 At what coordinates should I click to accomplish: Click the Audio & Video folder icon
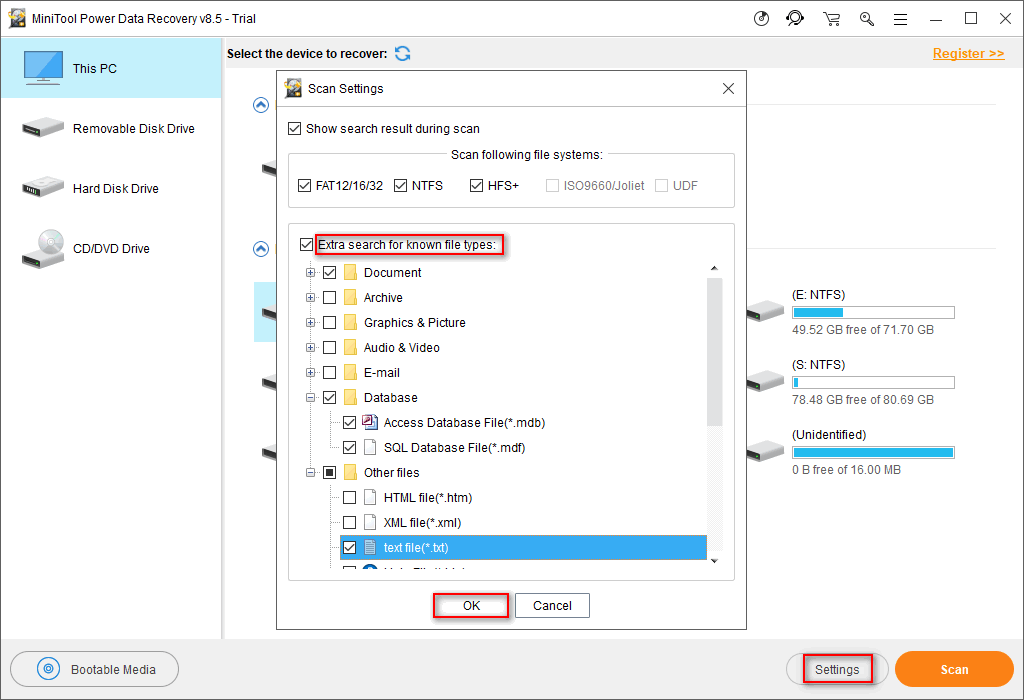coord(350,347)
